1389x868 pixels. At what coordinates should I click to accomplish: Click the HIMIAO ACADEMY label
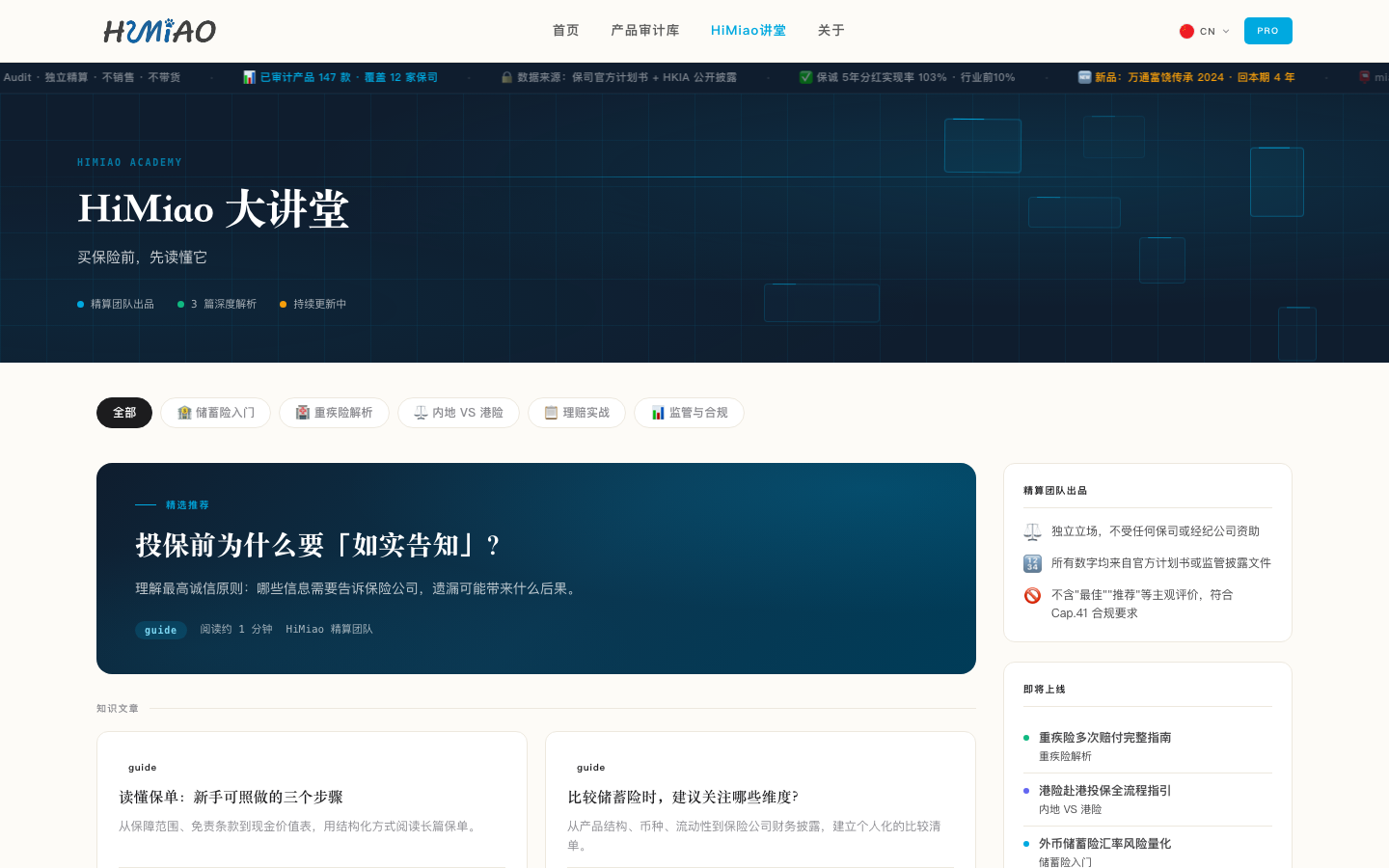(129, 162)
